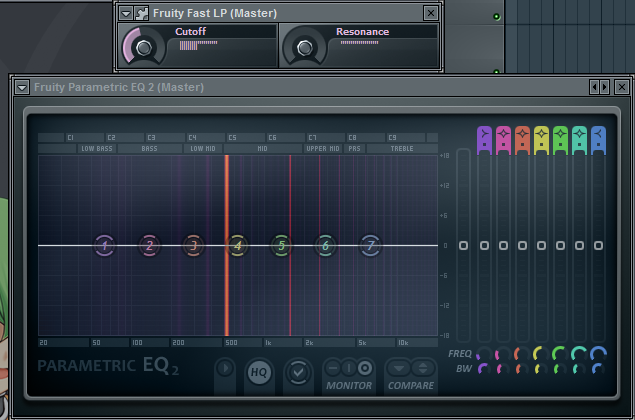Select band 4 node in the EQ graph
Viewport: 635px width, 420px height.
tap(237, 245)
